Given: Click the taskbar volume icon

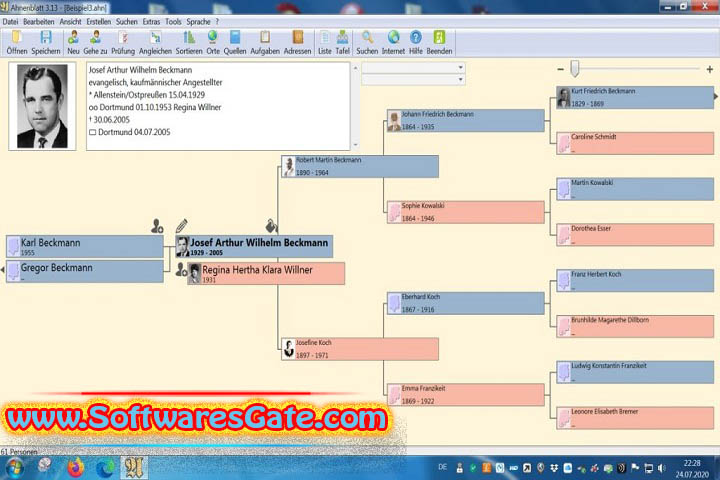Looking at the screenshot, I should [x=661, y=468].
